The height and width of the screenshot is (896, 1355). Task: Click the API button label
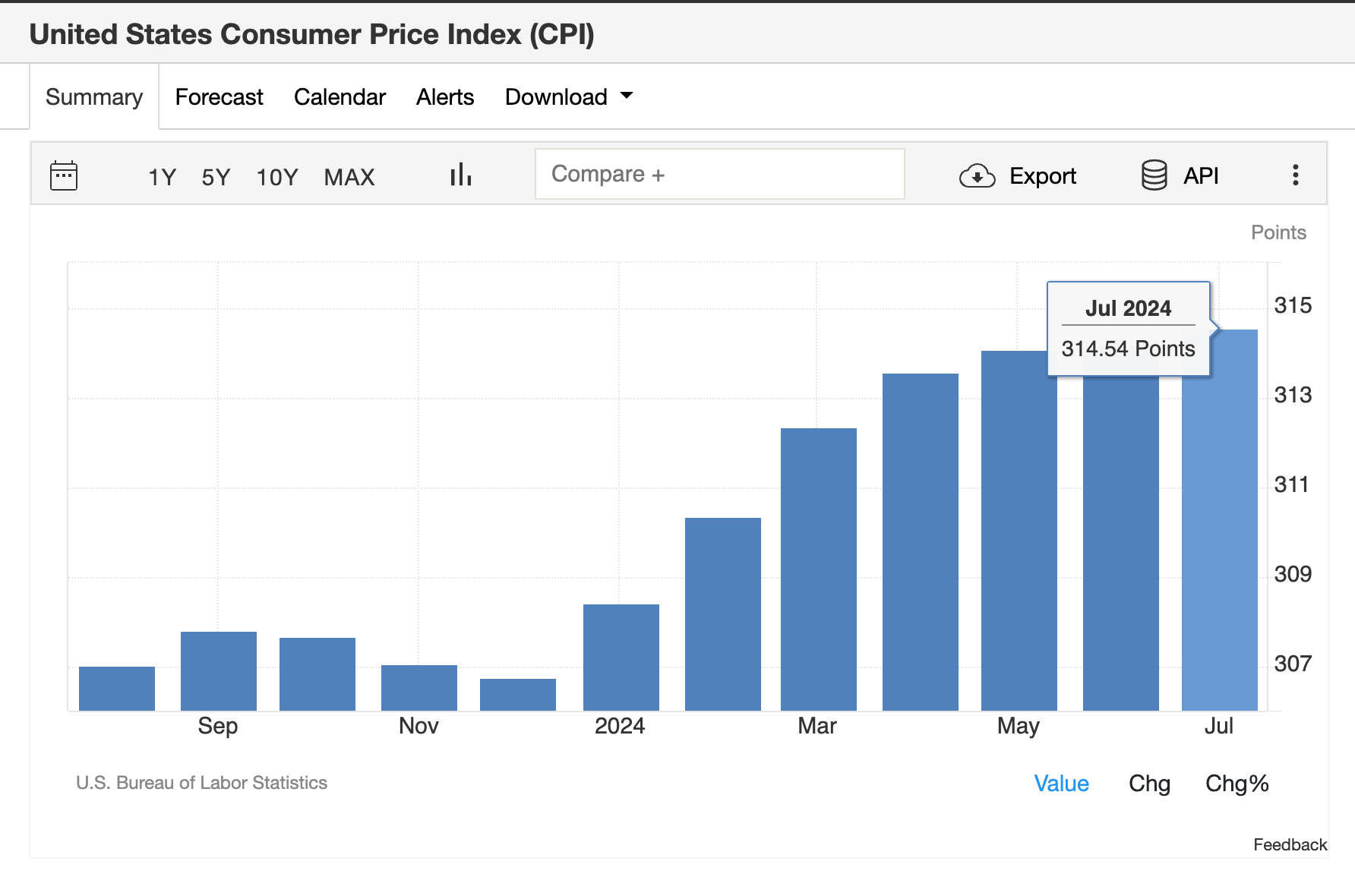pos(1201,176)
